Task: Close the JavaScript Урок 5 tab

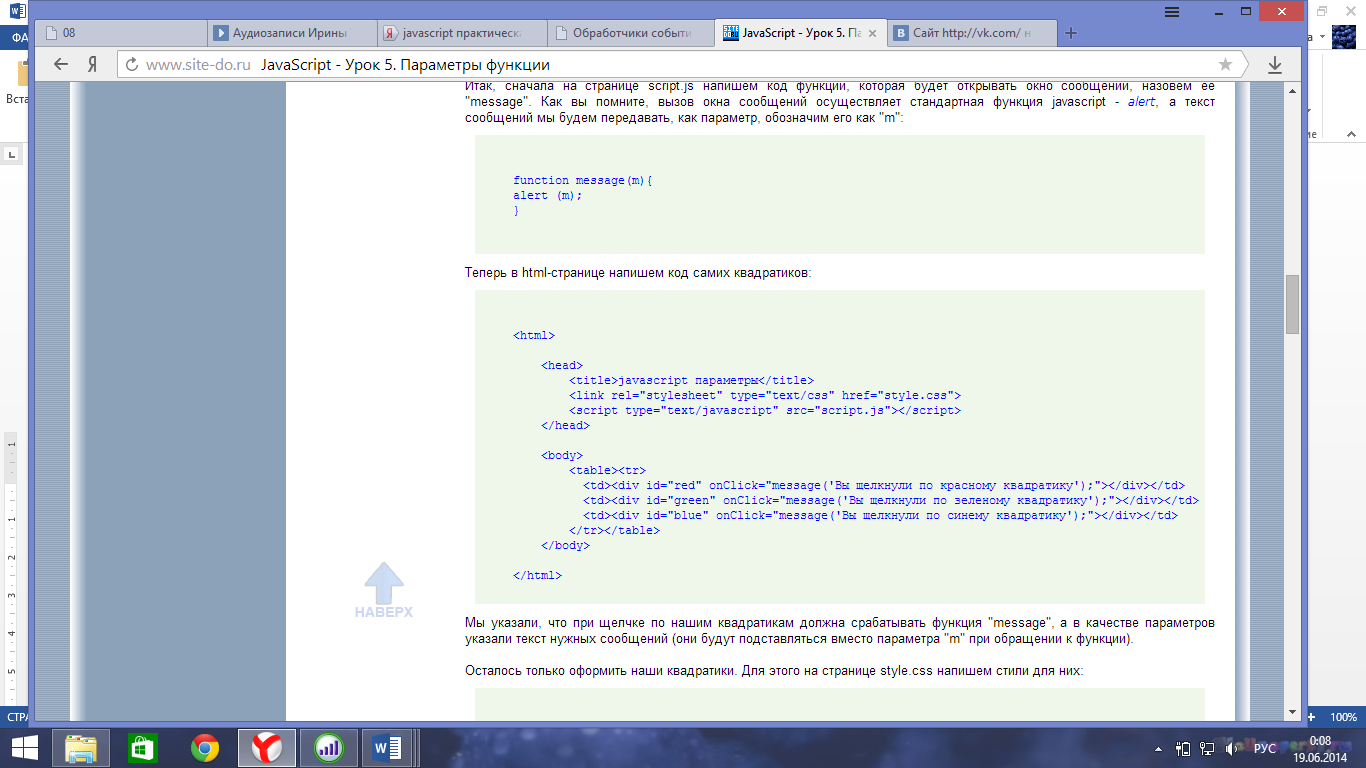Action: point(873,33)
